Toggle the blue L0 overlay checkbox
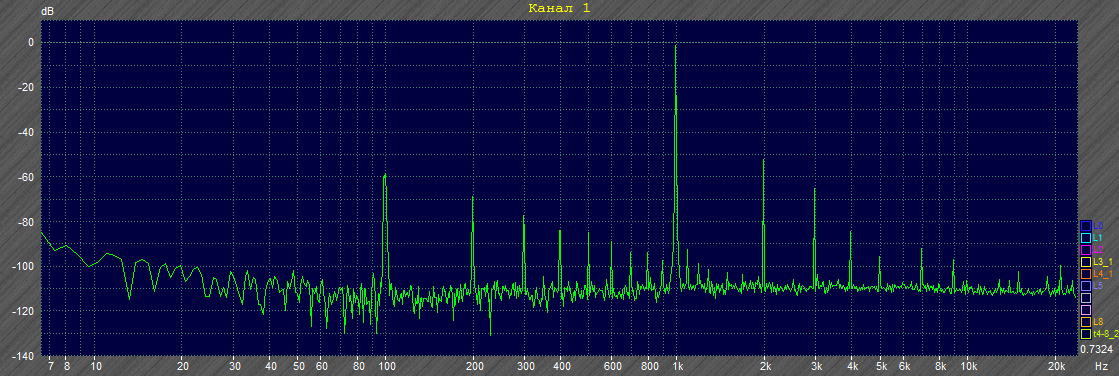 1085,225
